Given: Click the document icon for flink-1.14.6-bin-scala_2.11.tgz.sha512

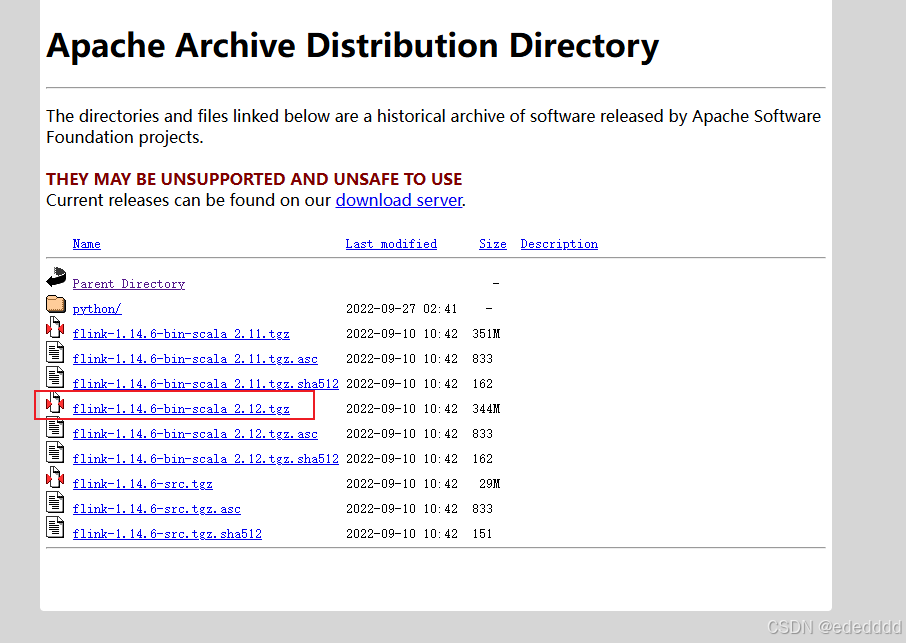Looking at the screenshot, I should [55, 377].
